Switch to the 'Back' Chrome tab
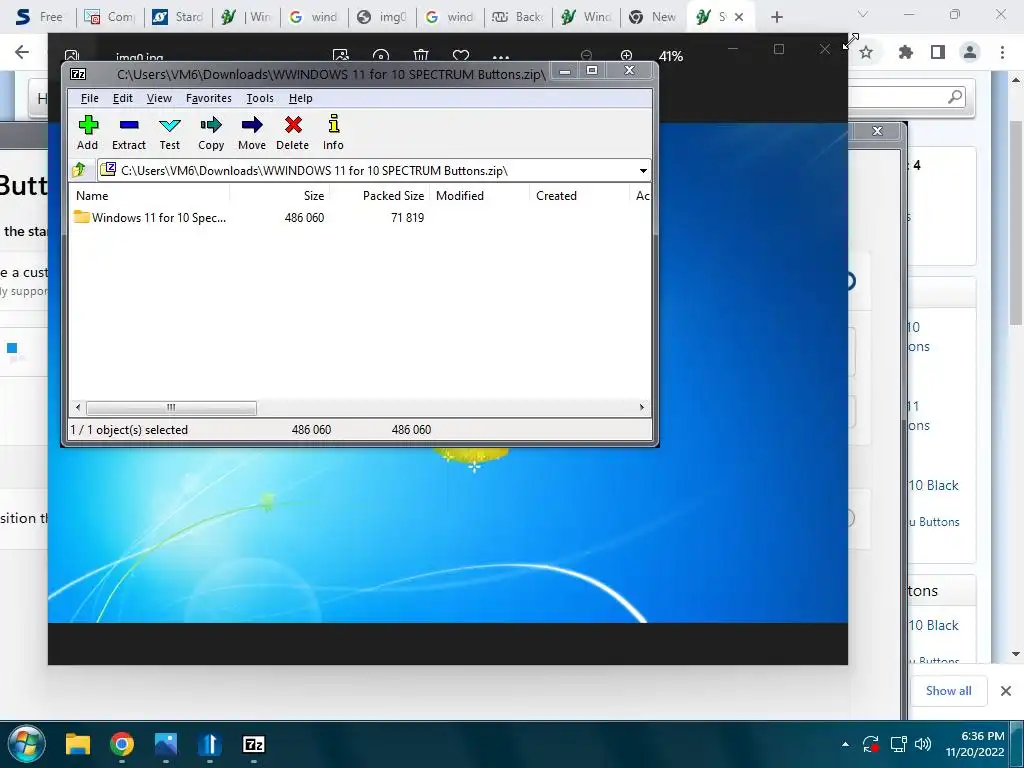Viewport: 1024px width, 768px height. pyautogui.click(x=519, y=17)
